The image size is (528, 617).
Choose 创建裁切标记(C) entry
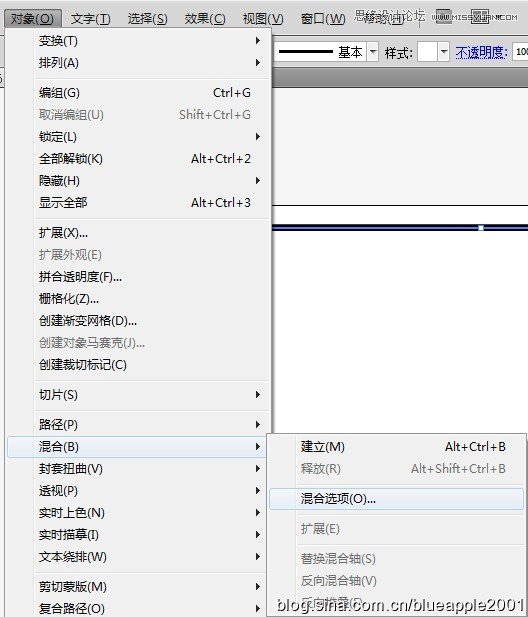151,365
